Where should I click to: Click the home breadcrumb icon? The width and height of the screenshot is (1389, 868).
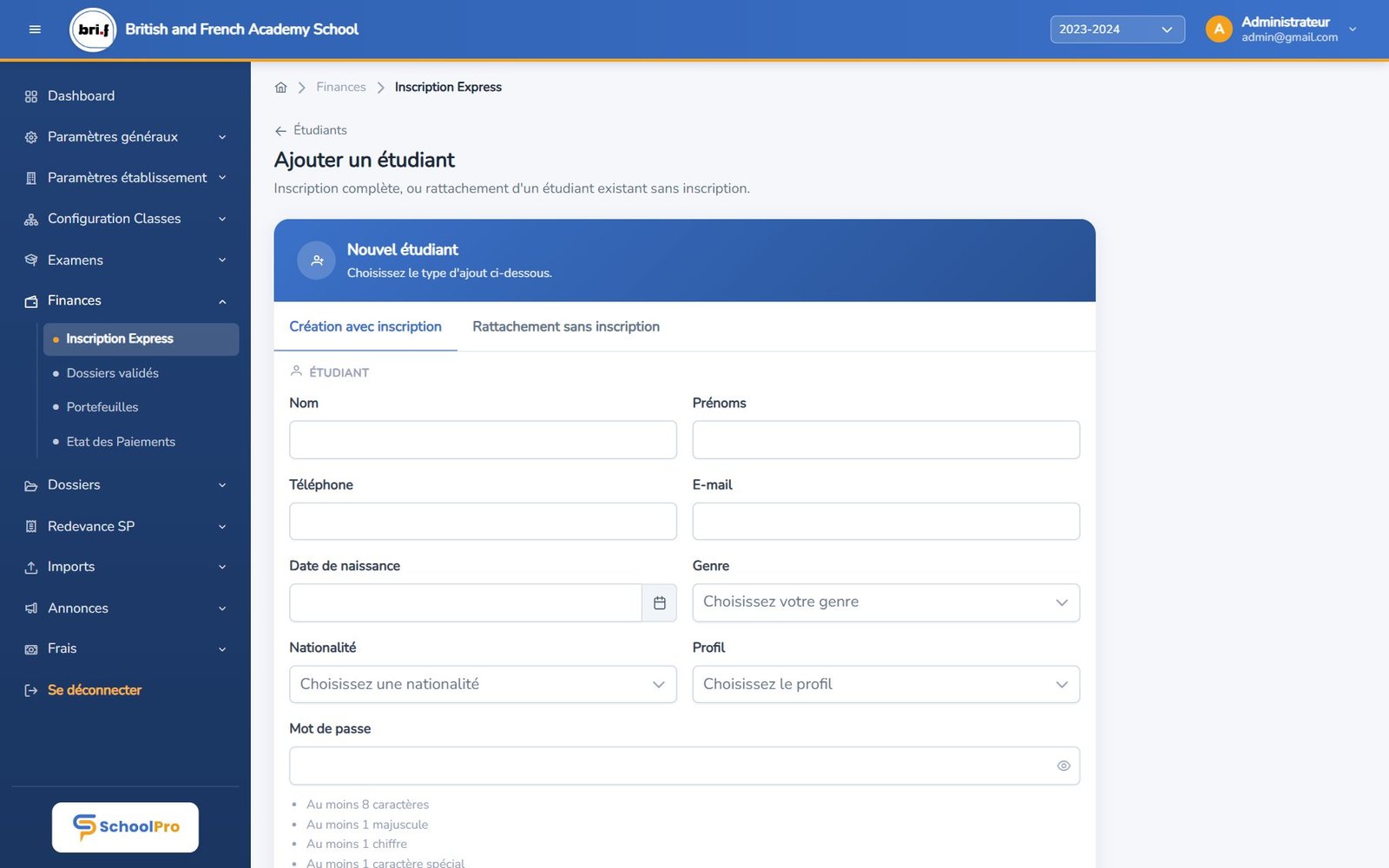tap(280, 88)
